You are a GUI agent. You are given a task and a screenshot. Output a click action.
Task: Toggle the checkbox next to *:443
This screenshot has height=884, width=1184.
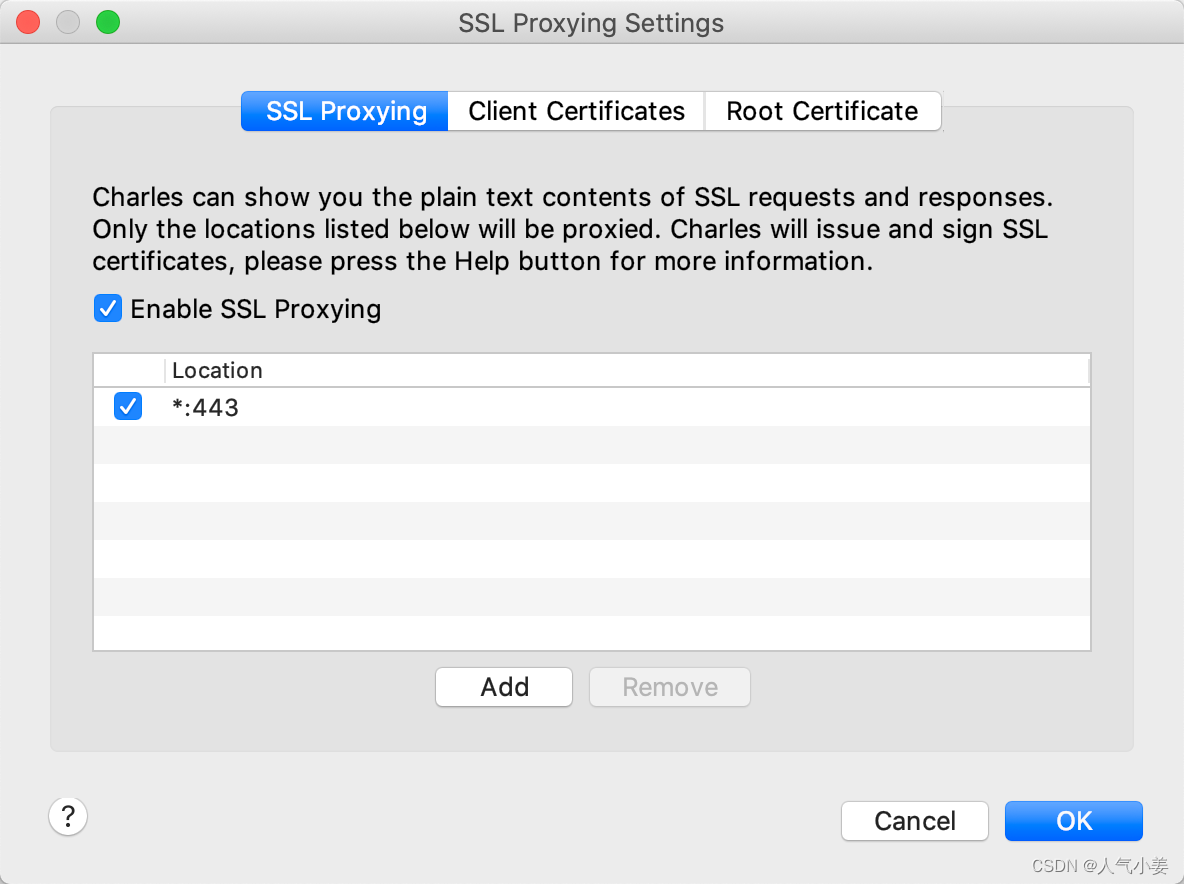127,406
